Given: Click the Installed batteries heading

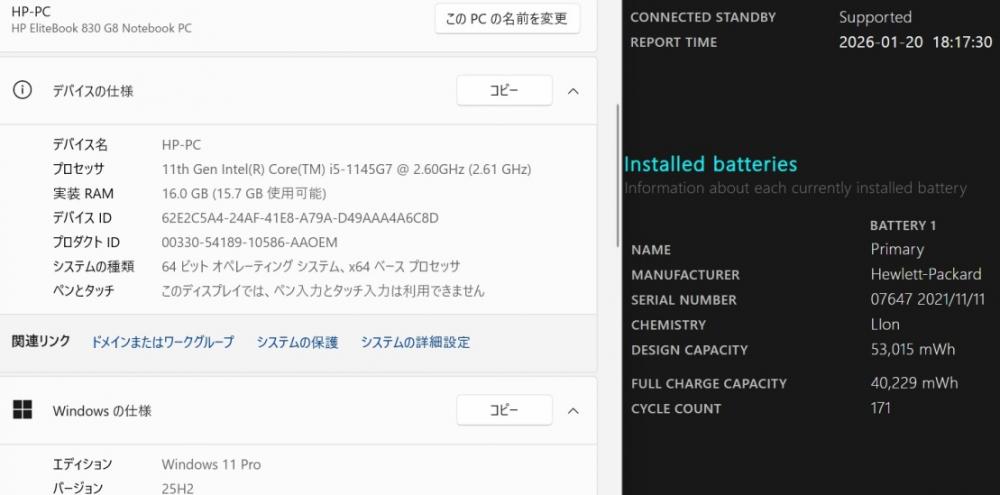Looking at the screenshot, I should 710,164.
